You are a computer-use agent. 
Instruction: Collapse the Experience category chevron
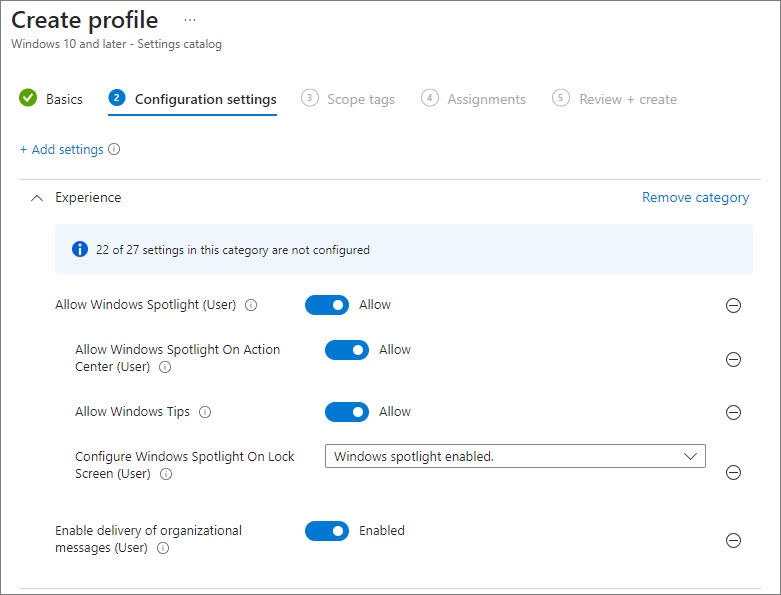(37, 198)
